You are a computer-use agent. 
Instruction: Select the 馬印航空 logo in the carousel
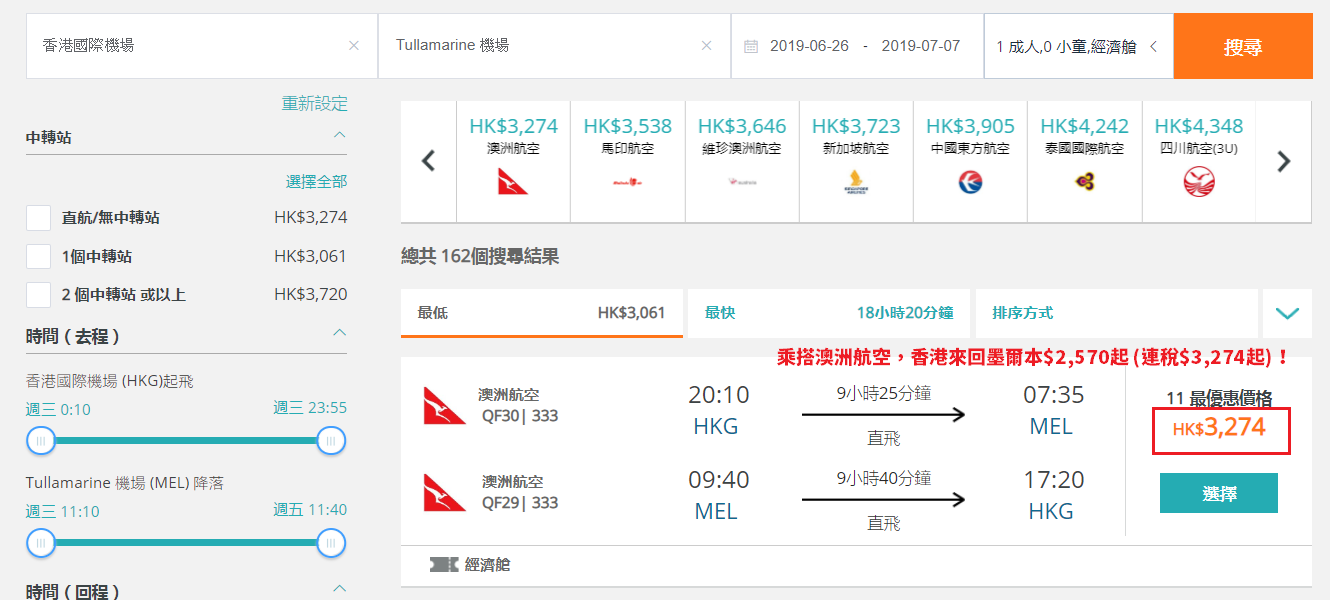[x=627, y=182]
